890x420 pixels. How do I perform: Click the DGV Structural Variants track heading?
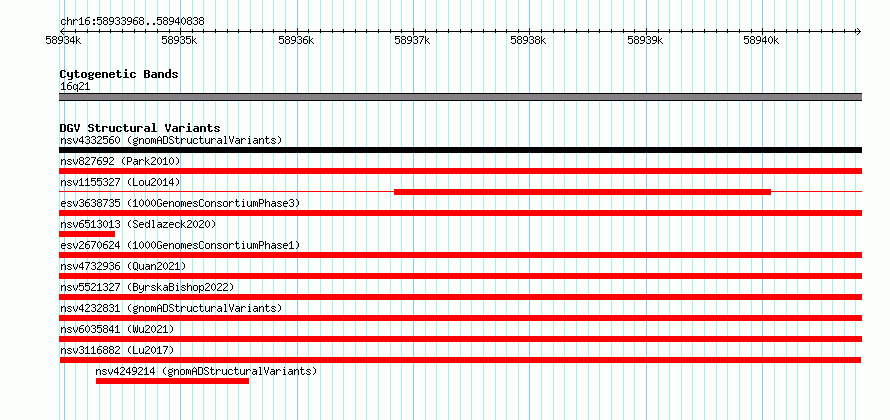[x=140, y=128]
